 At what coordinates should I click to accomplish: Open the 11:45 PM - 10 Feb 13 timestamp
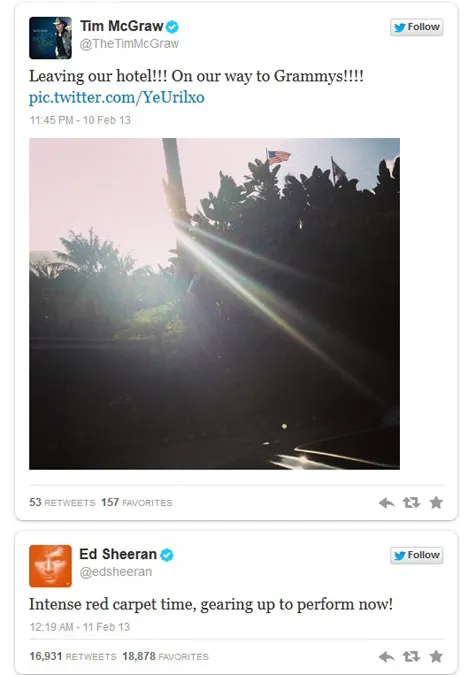(x=80, y=120)
